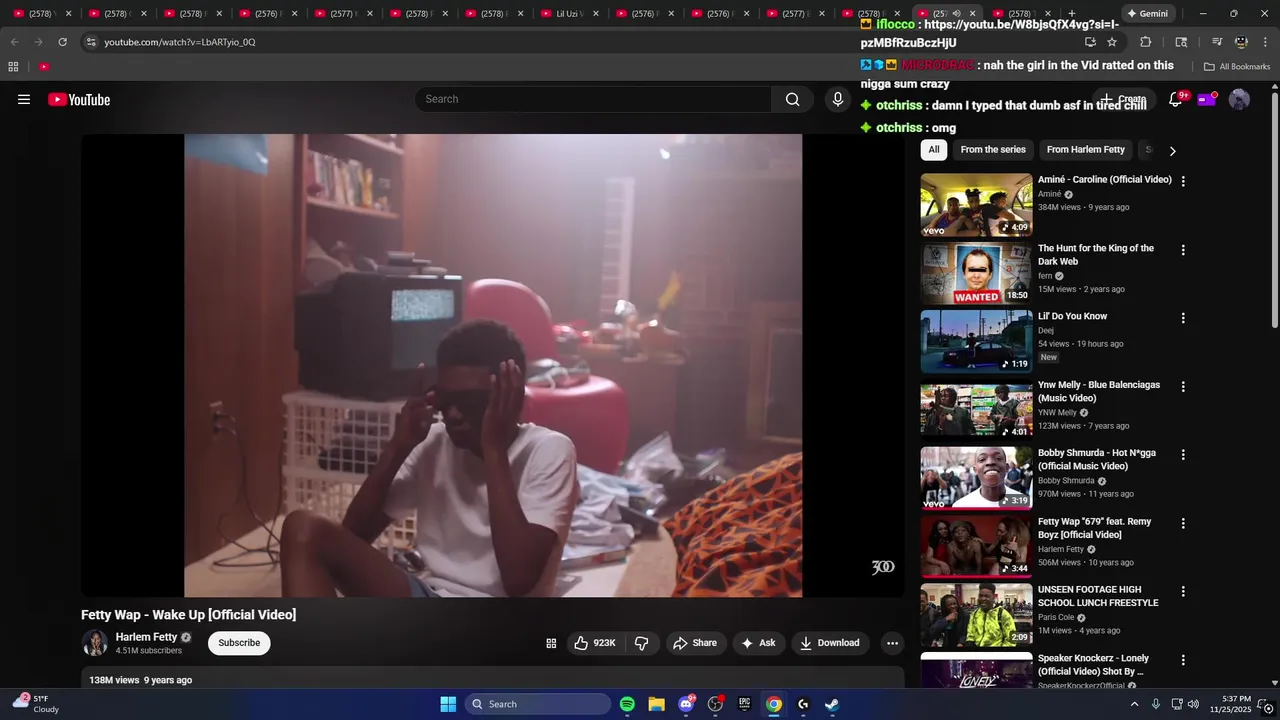Subscribe to Harlem Fetty
Image resolution: width=1280 pixels, height=720 pixels.
click(239, 643)
